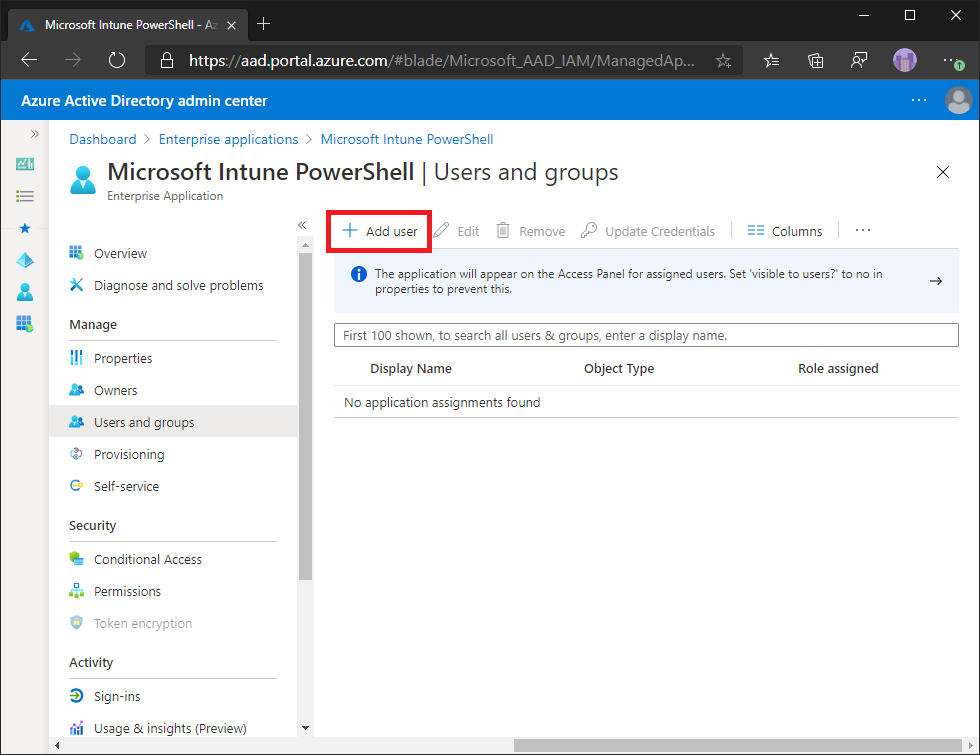Viewport: 980px width, 755px height.
Task: Click Update Credentials key icon
Action: [x=589, y=231]
